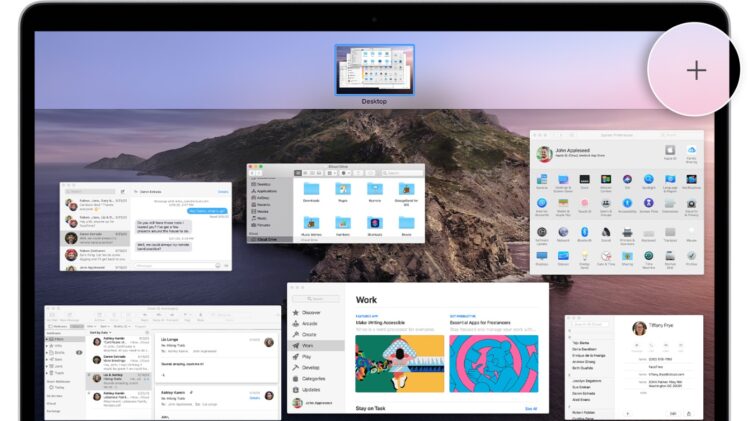The image size is (750, 421).
Task: Click Details in Messages conversation header
Action: click(x=223, y=191)
